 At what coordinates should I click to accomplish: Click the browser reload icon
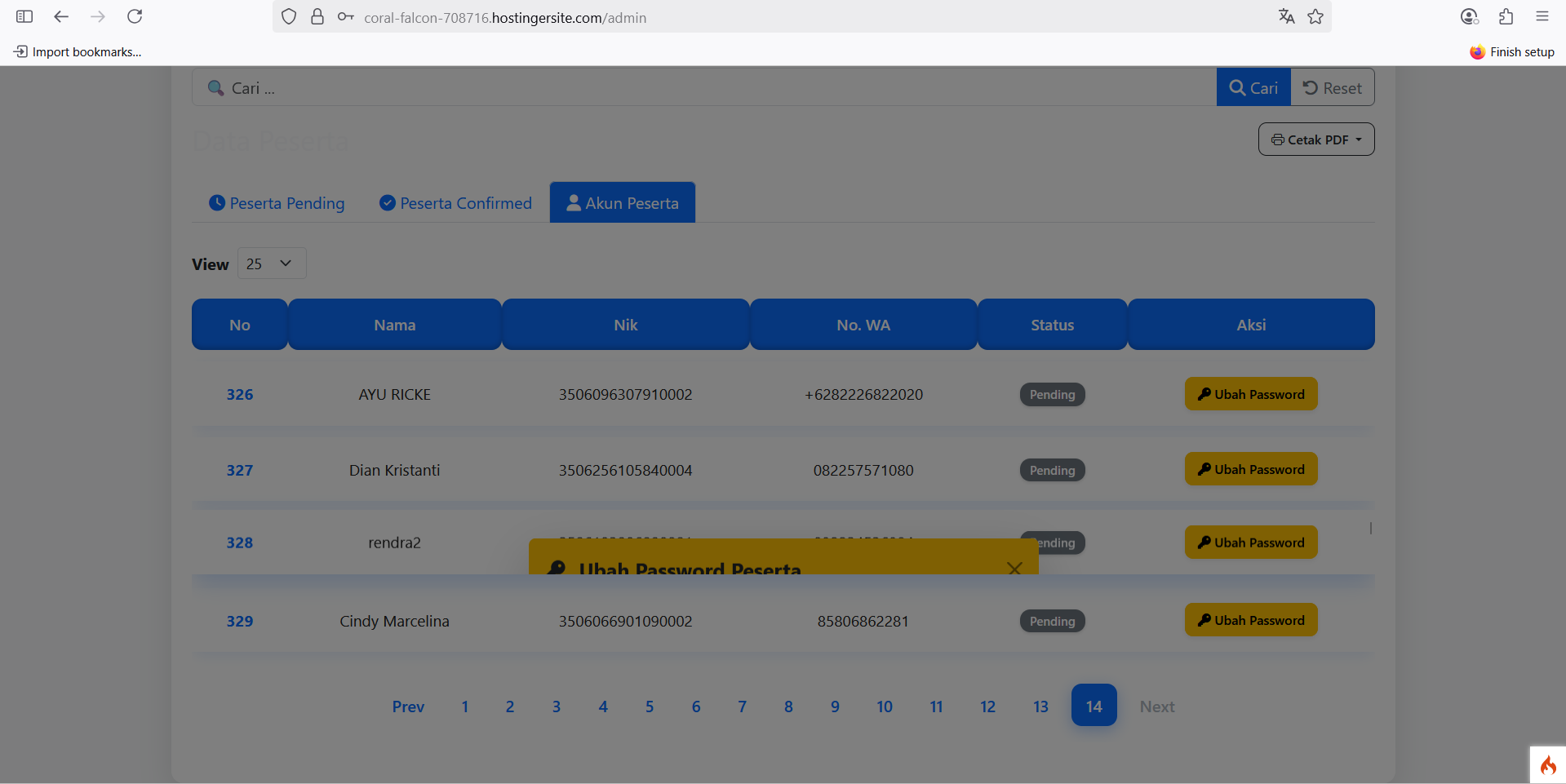135,16
